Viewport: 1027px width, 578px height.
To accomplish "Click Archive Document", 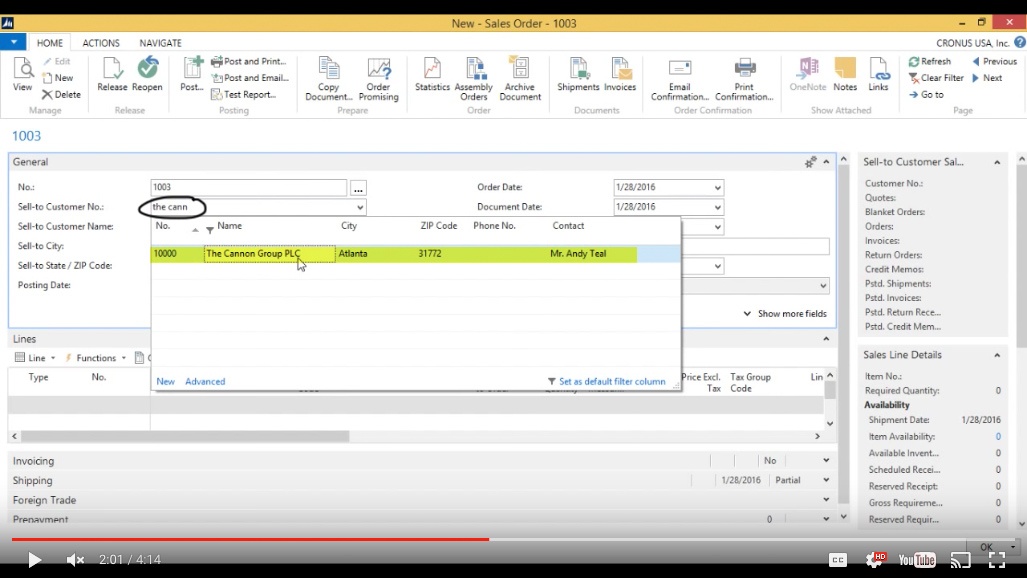I will pyautogui.click(x=520, y=79).
